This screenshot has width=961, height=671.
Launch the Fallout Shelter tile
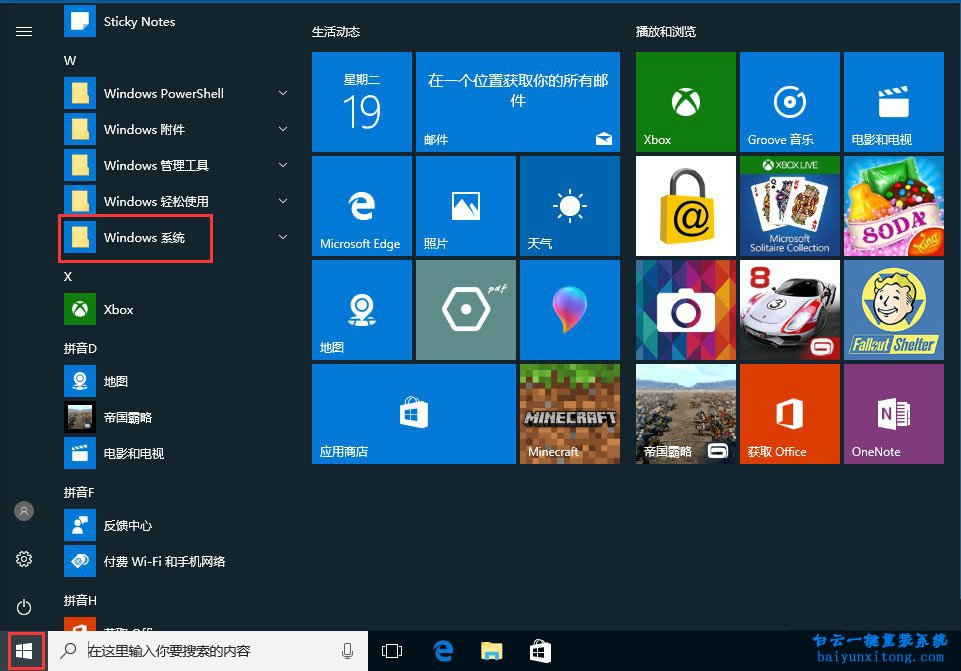893,309
